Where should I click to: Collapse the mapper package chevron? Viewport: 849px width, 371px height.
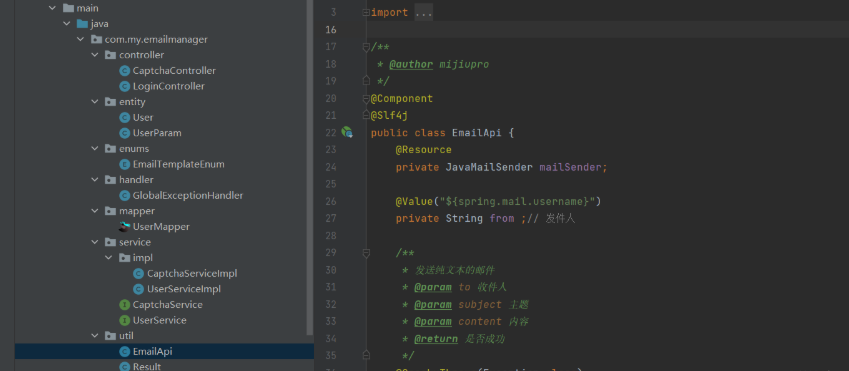coord(95,211)
